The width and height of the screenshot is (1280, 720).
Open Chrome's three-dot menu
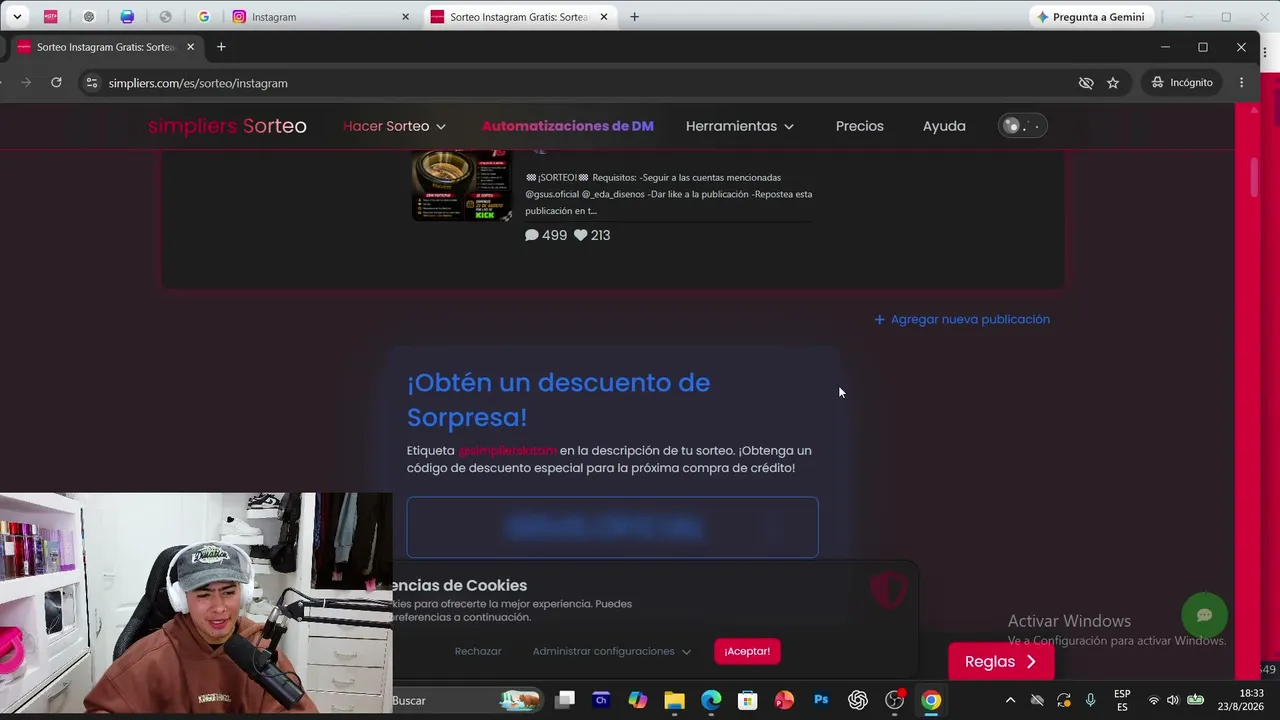point(1241,83)
